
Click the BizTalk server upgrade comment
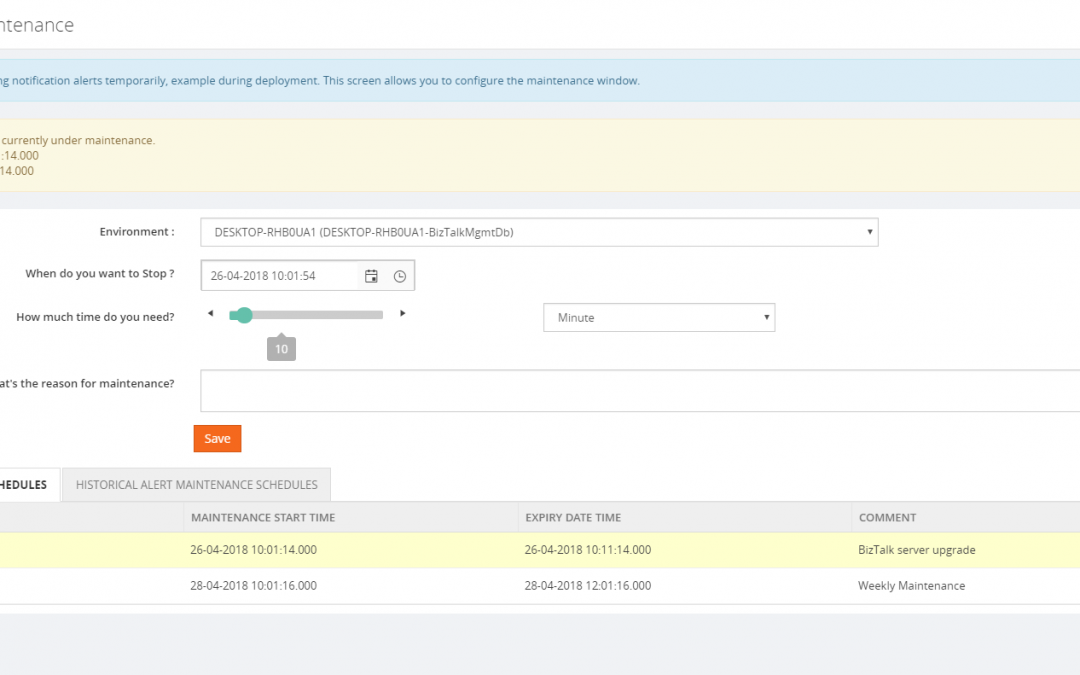(x=917, y=550)
